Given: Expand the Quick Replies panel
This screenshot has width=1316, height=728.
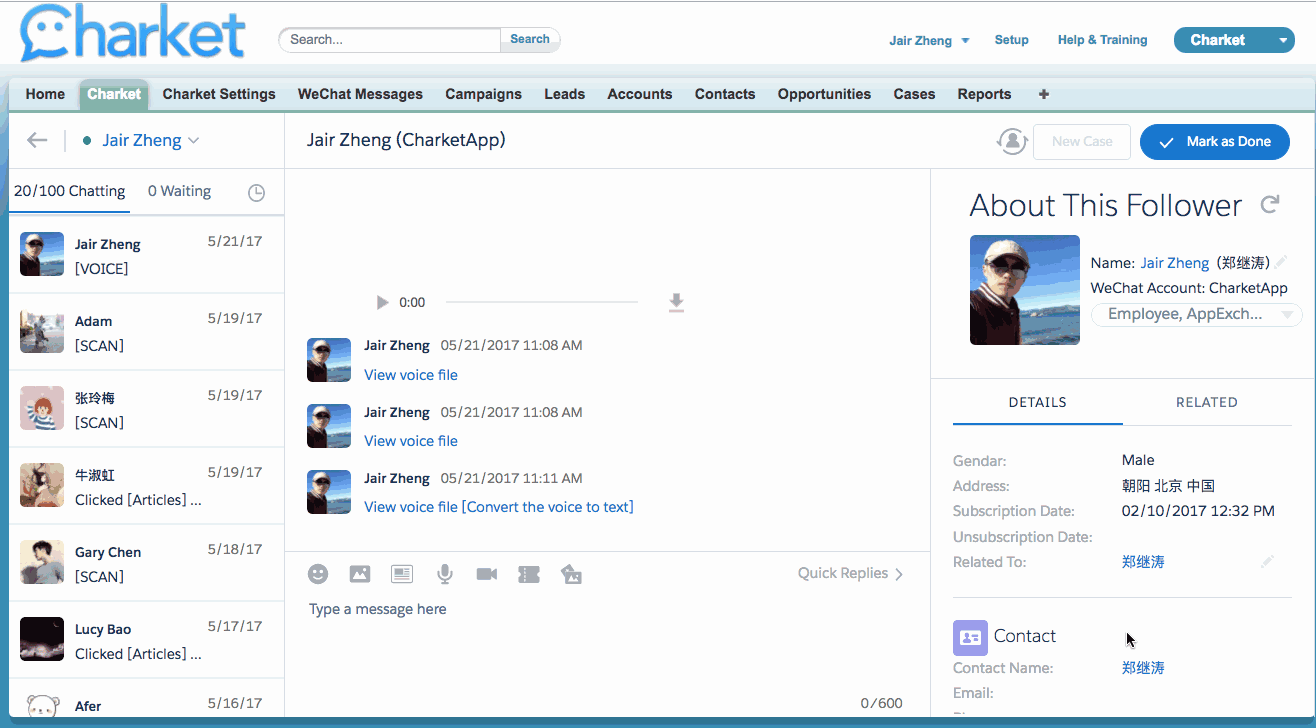Looking at the screenshot, I should pos(850,574).
